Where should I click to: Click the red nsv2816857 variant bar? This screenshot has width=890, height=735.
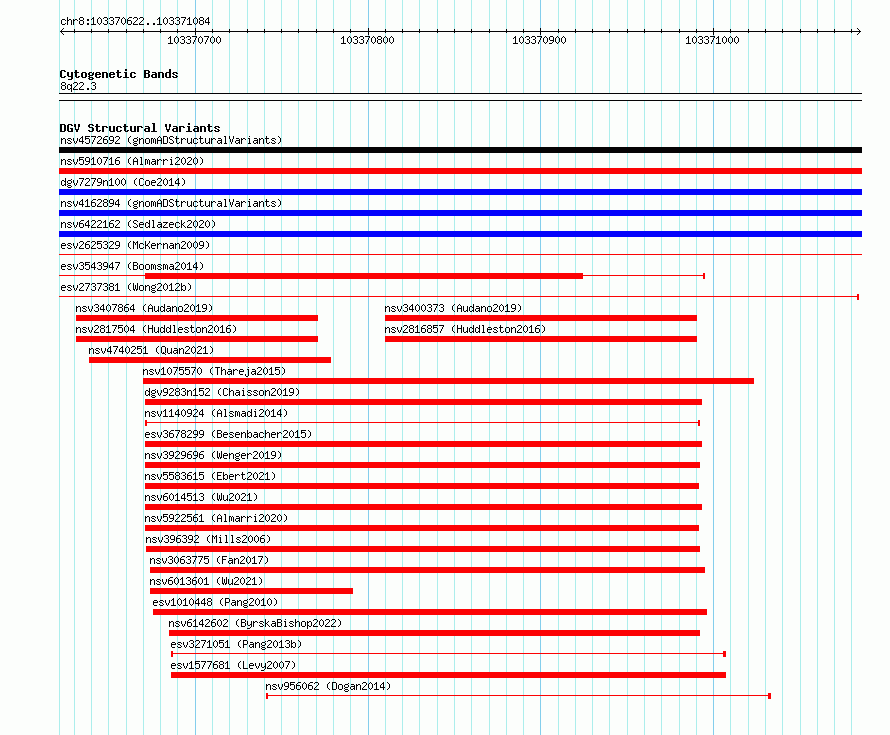click(x=540, y=339)
